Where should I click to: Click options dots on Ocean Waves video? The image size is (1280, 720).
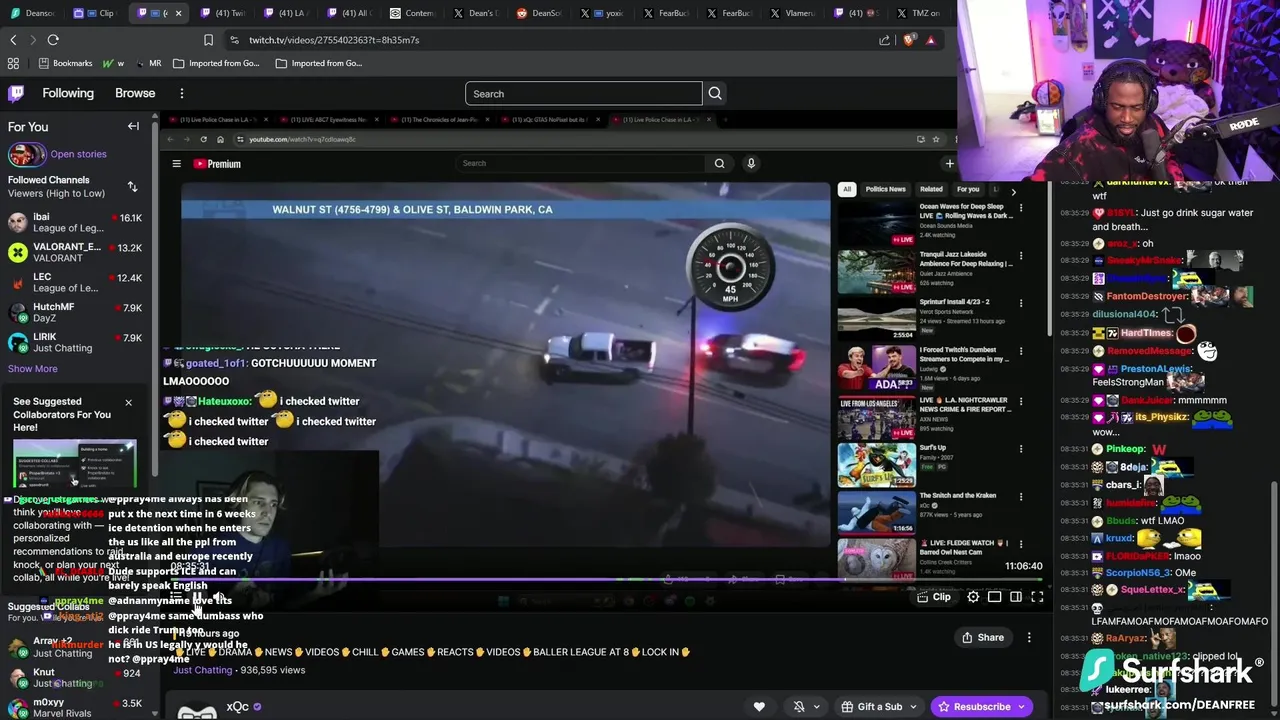click(x=1021, y=208)
